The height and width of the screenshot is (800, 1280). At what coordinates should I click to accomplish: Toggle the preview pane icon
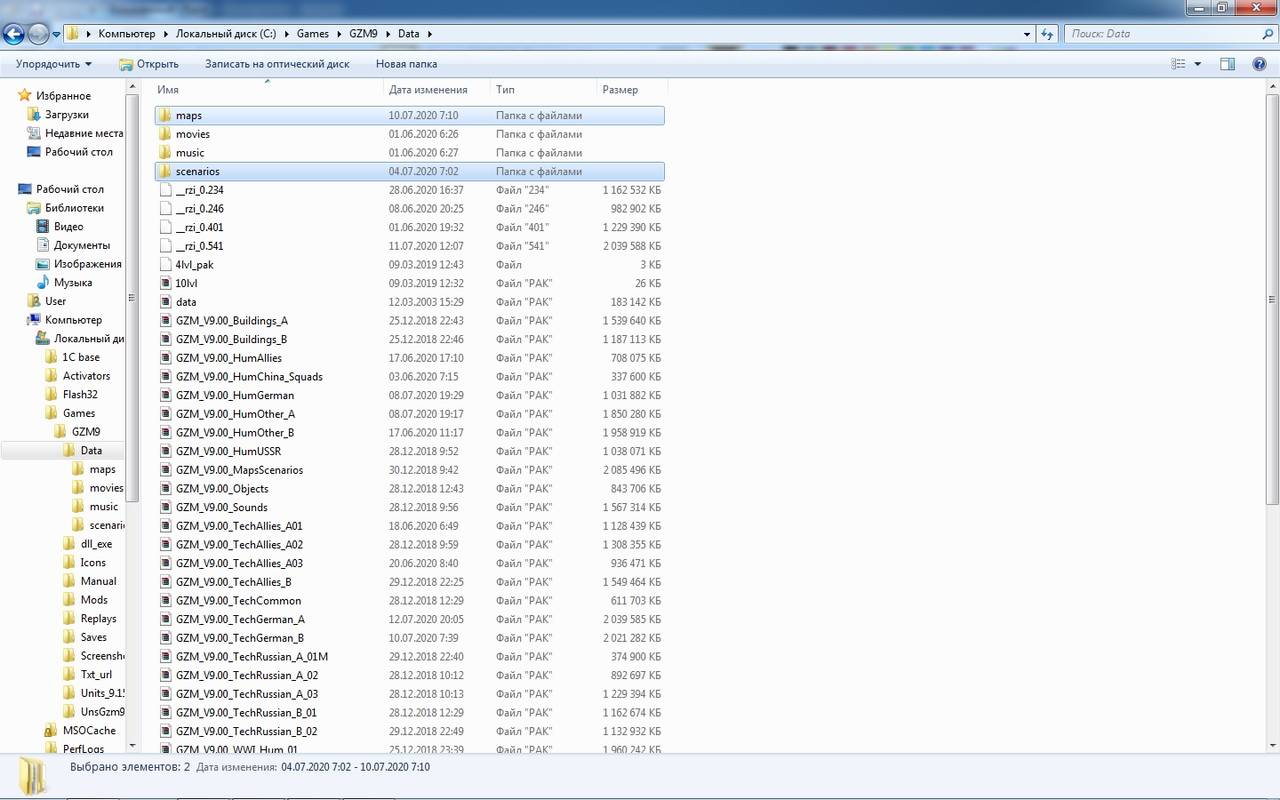(x=1227, y=64)
